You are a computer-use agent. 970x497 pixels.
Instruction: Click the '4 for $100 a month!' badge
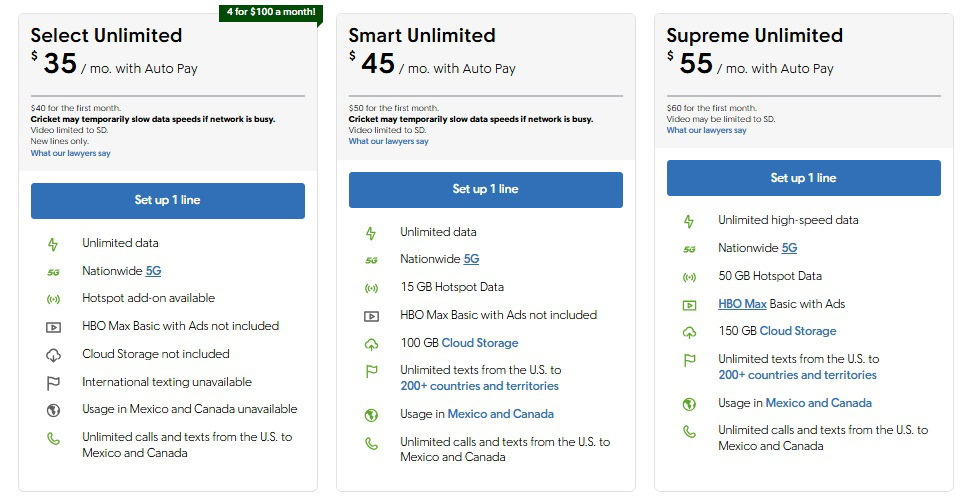[x=269, y=12]
